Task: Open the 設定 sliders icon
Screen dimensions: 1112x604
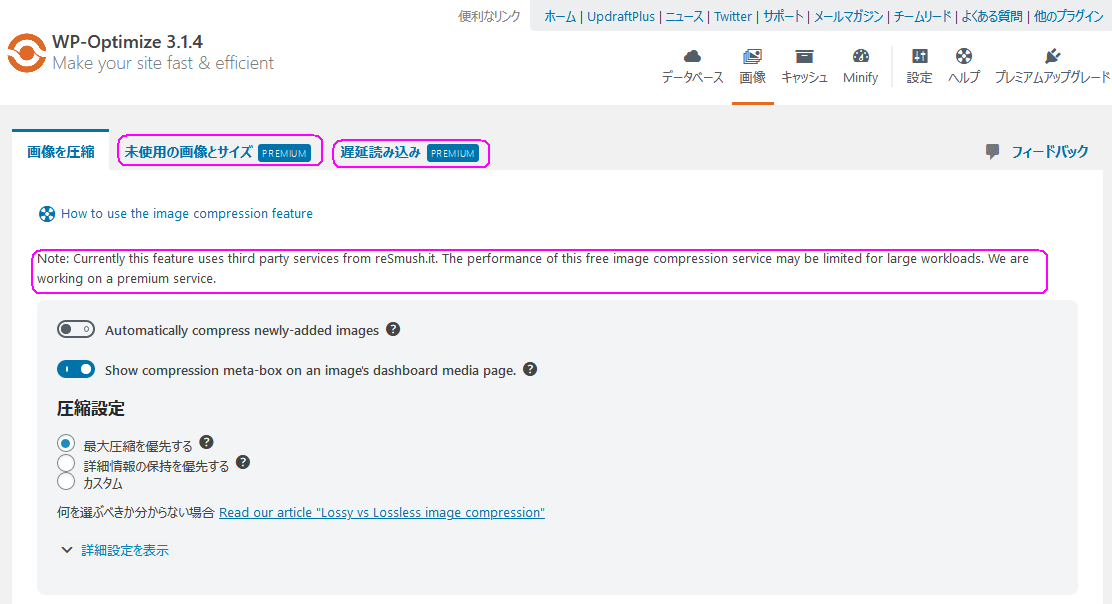Action: pyautogui.click(x=919, y=57)
